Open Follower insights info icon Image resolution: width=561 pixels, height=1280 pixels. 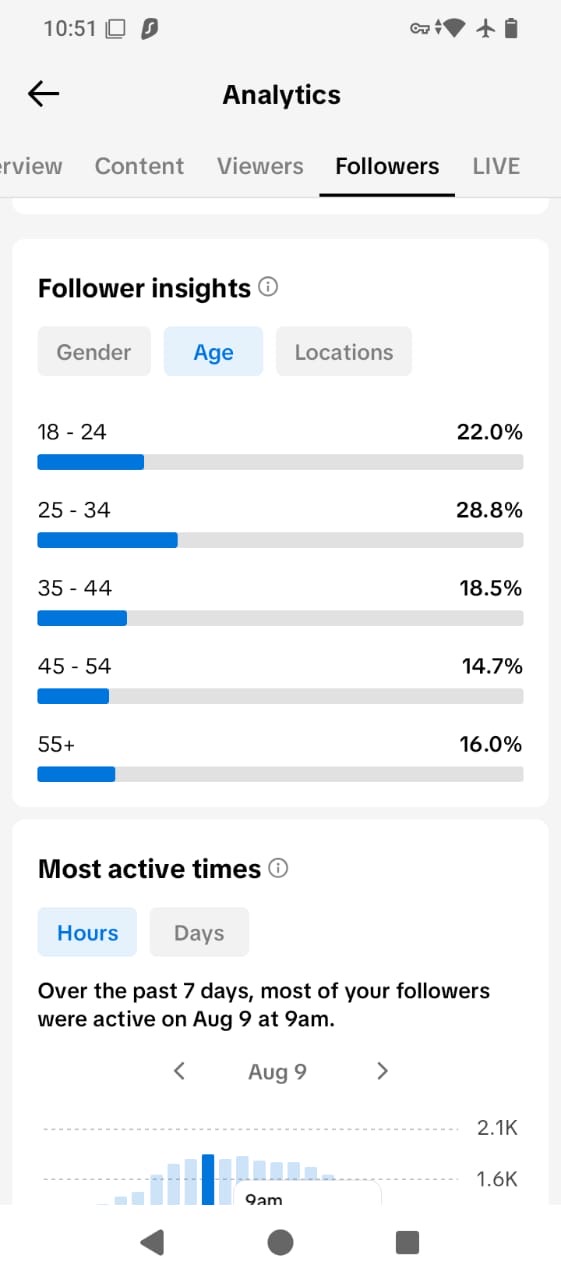pos(268,287)
